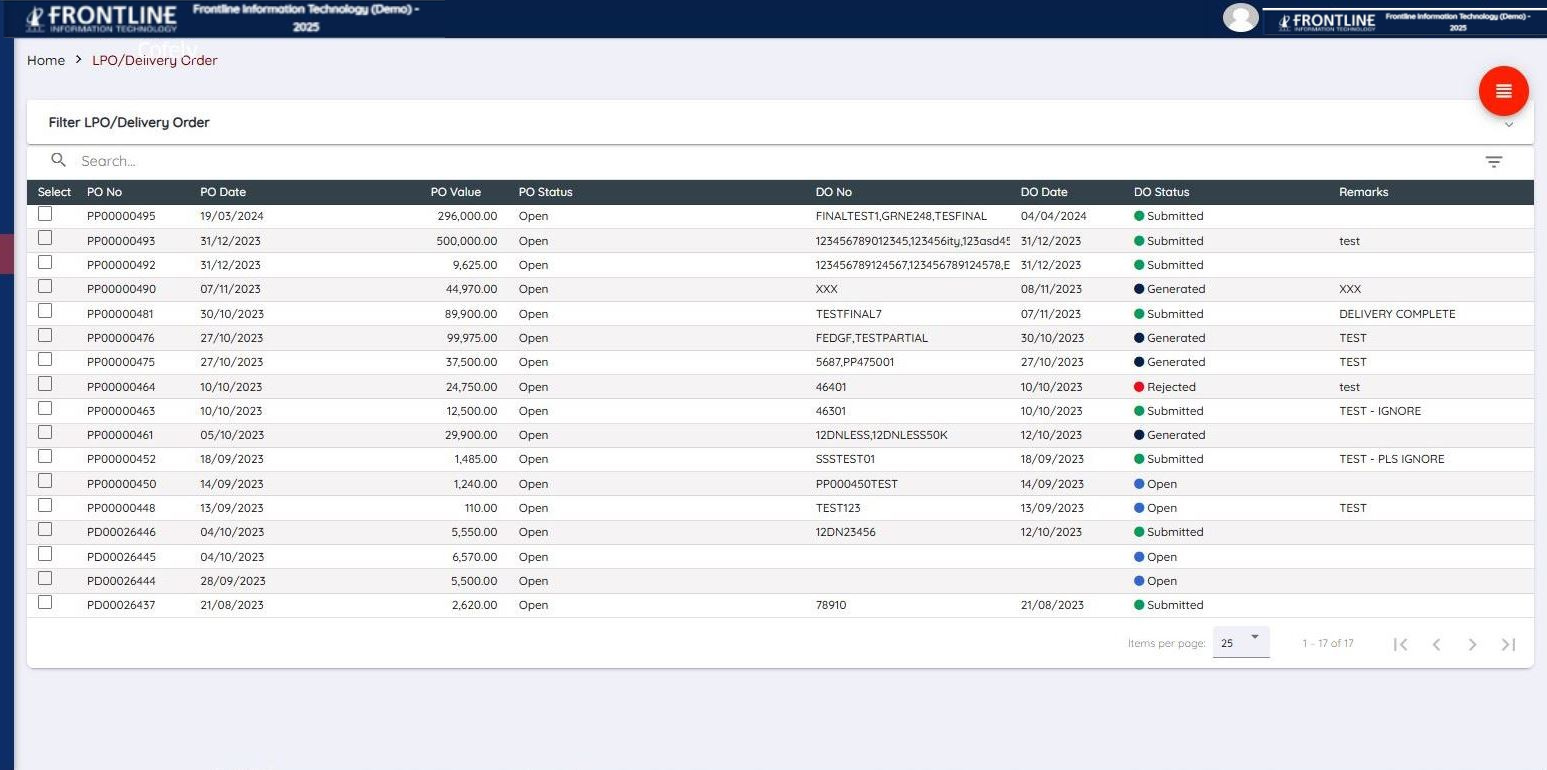Viewport: 1547px width, 770px height.
Task: Collapse the Filter LPO/Delivery Order panel
Action: pos(1509,124)
